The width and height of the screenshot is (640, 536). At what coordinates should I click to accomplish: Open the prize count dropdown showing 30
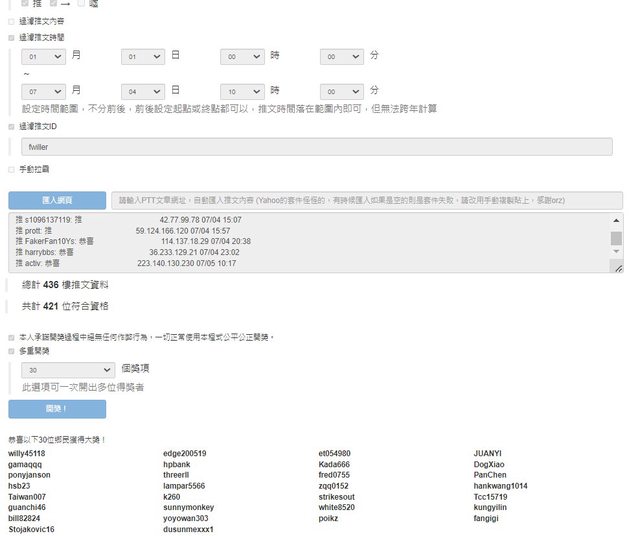coord(67,369)
